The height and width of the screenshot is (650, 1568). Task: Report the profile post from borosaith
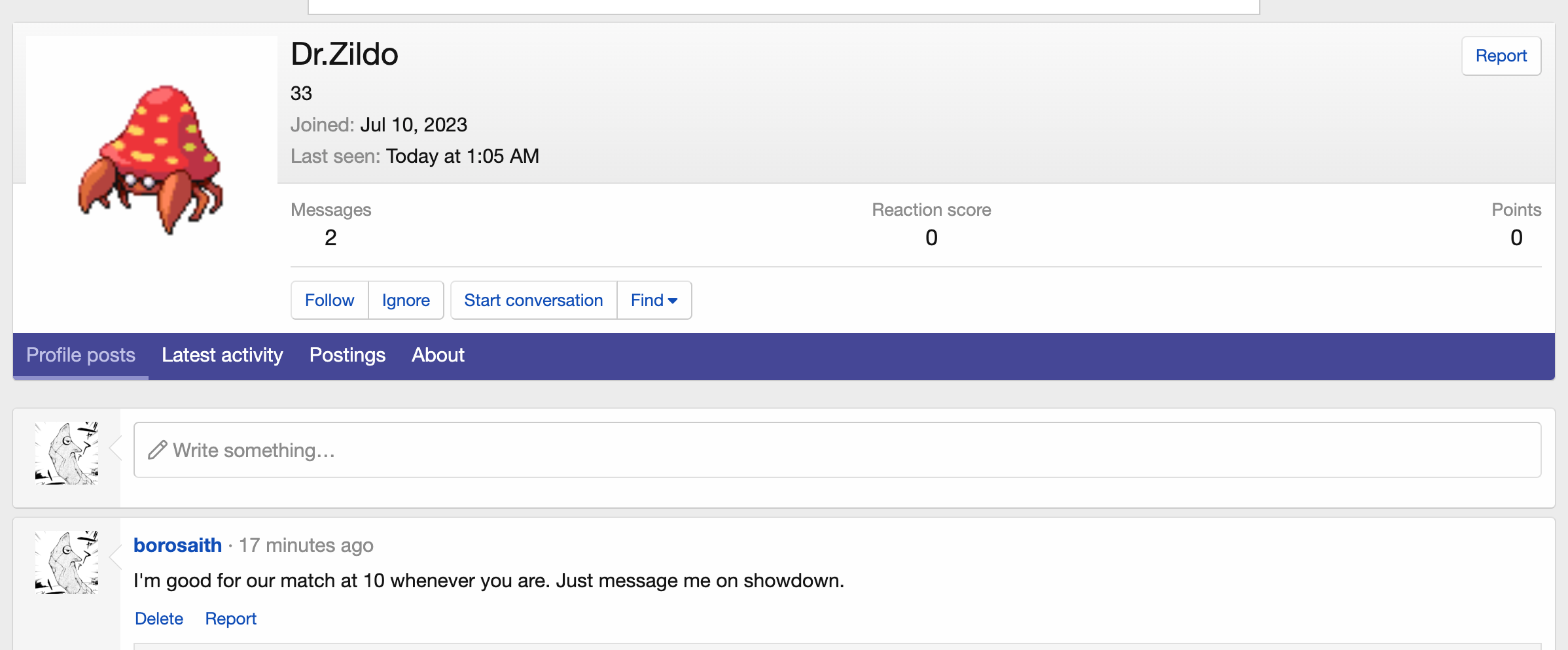click(x=230, y=619)
